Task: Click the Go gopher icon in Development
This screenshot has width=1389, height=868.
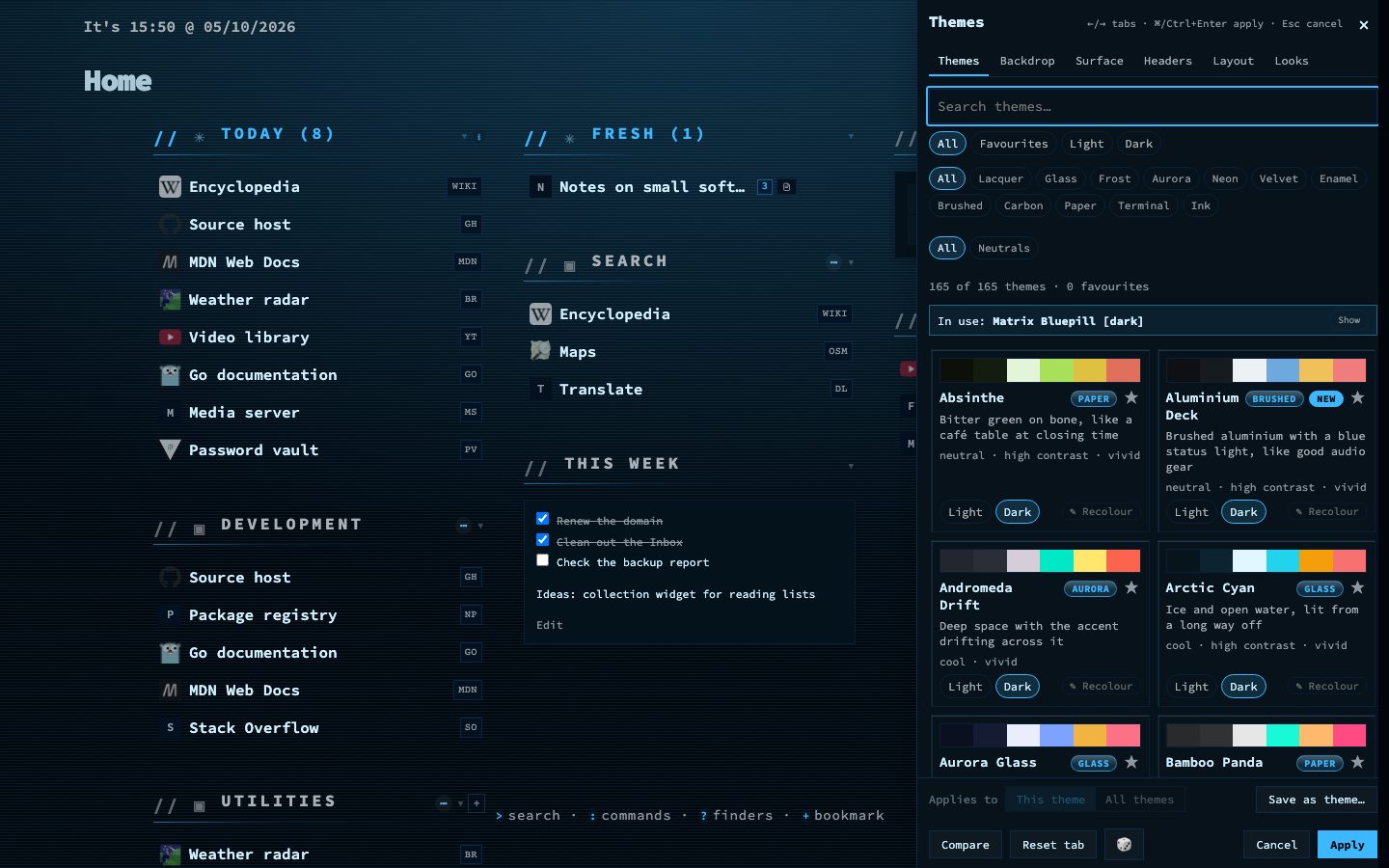Action: 170,652
